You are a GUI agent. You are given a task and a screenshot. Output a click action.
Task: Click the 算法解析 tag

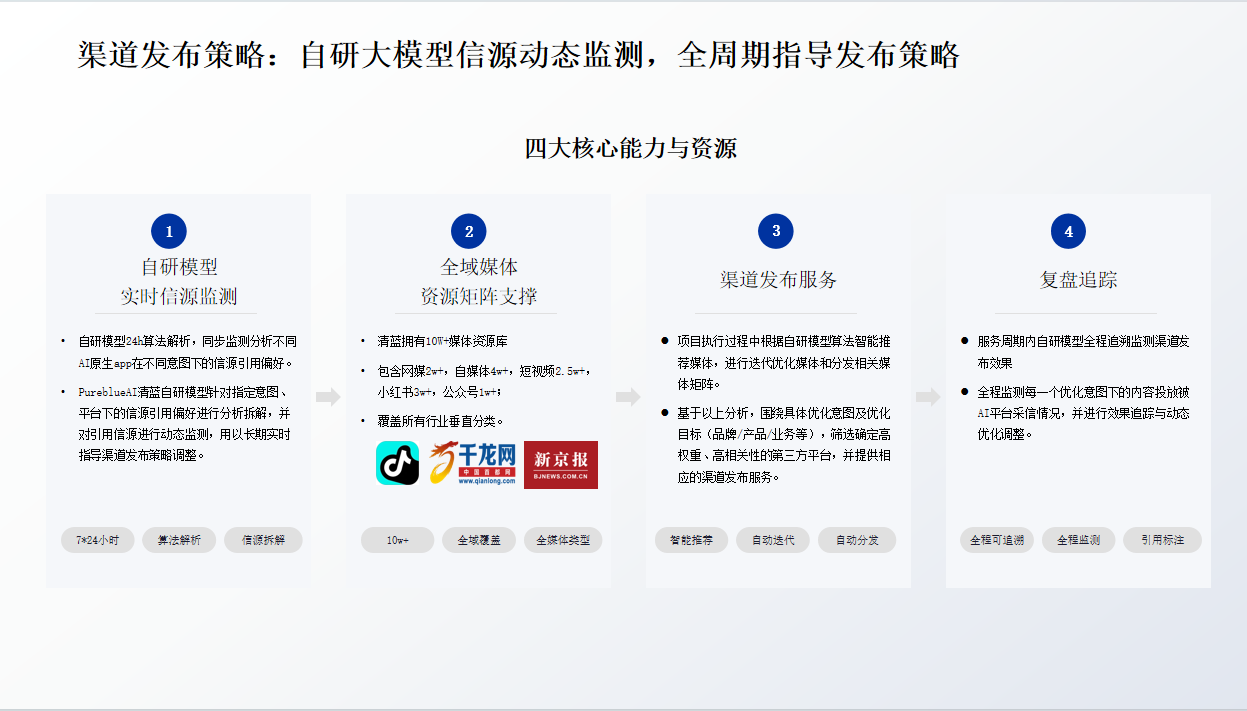(x=179, y=540)
